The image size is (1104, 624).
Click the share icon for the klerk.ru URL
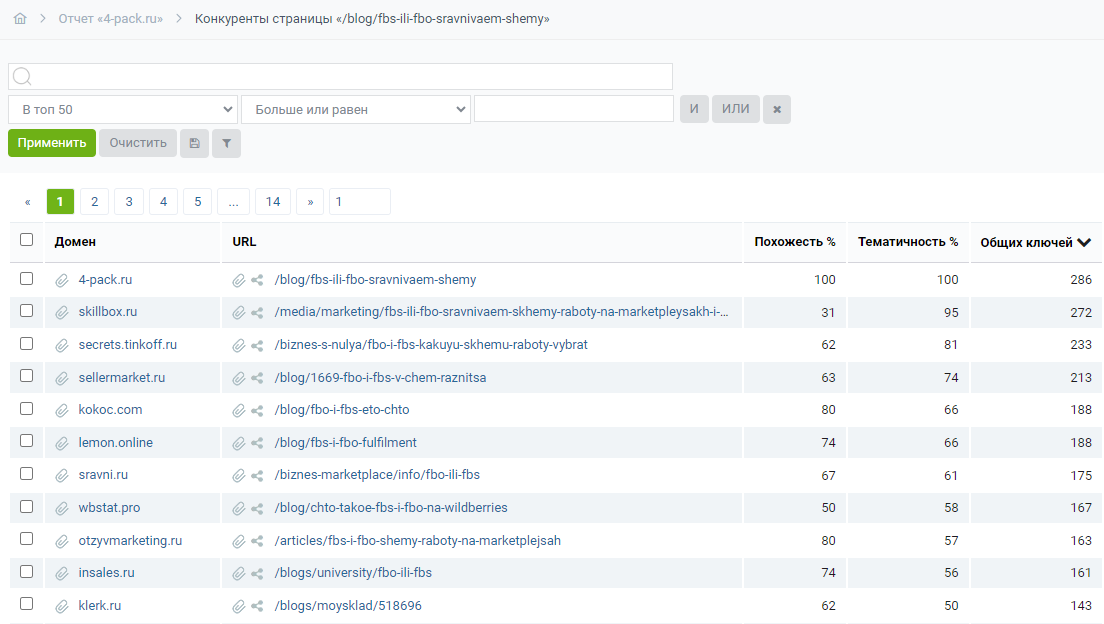pyautogui.click(x=257, y=606)
